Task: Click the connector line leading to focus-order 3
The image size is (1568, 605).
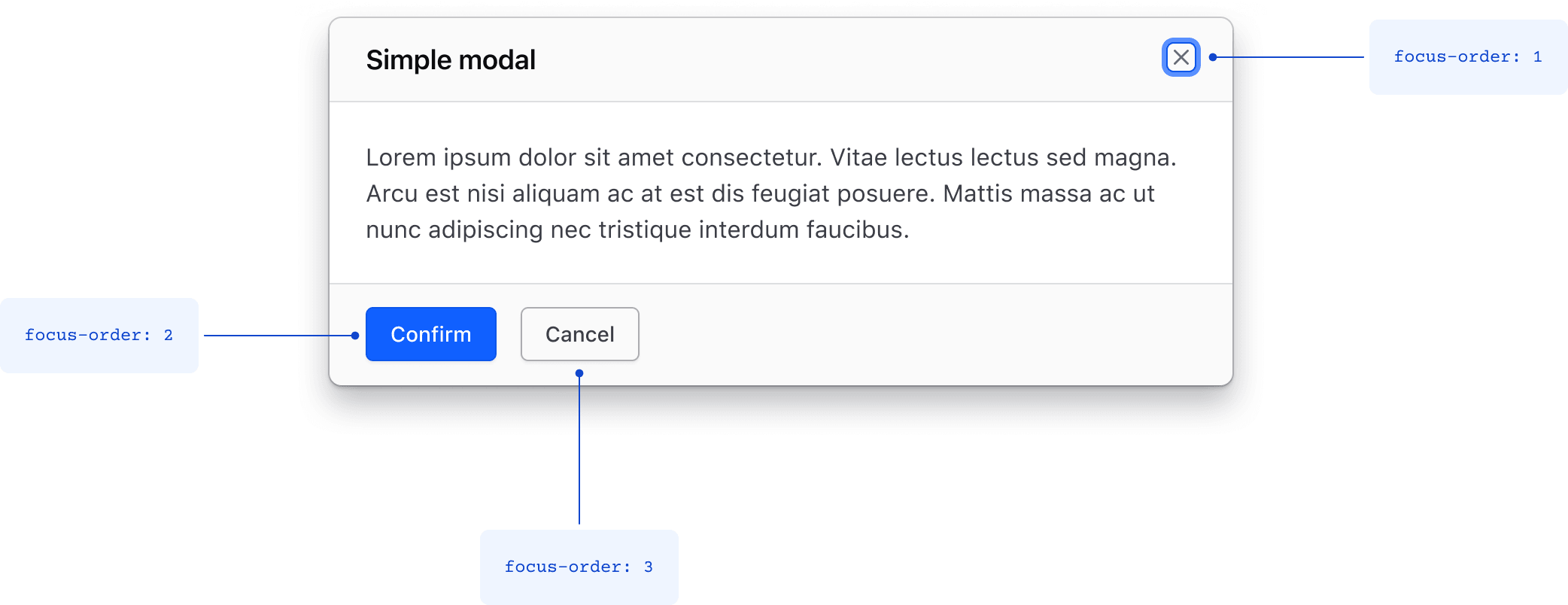Action: pos(579,451)
